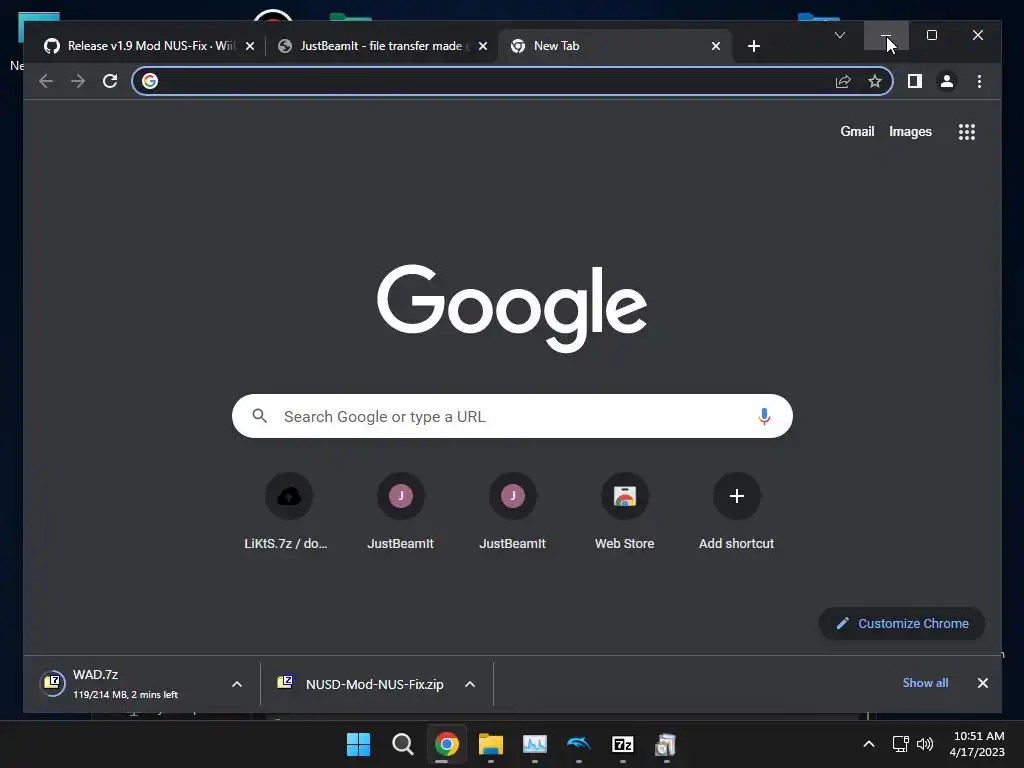Click the share this page icon

843,81
